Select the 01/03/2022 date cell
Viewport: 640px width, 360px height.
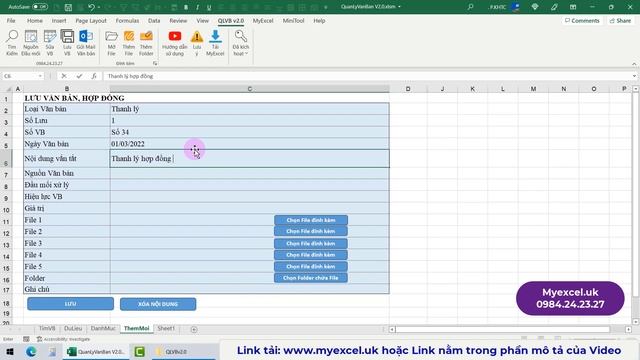pyautogui.click(x=249, y=144)
